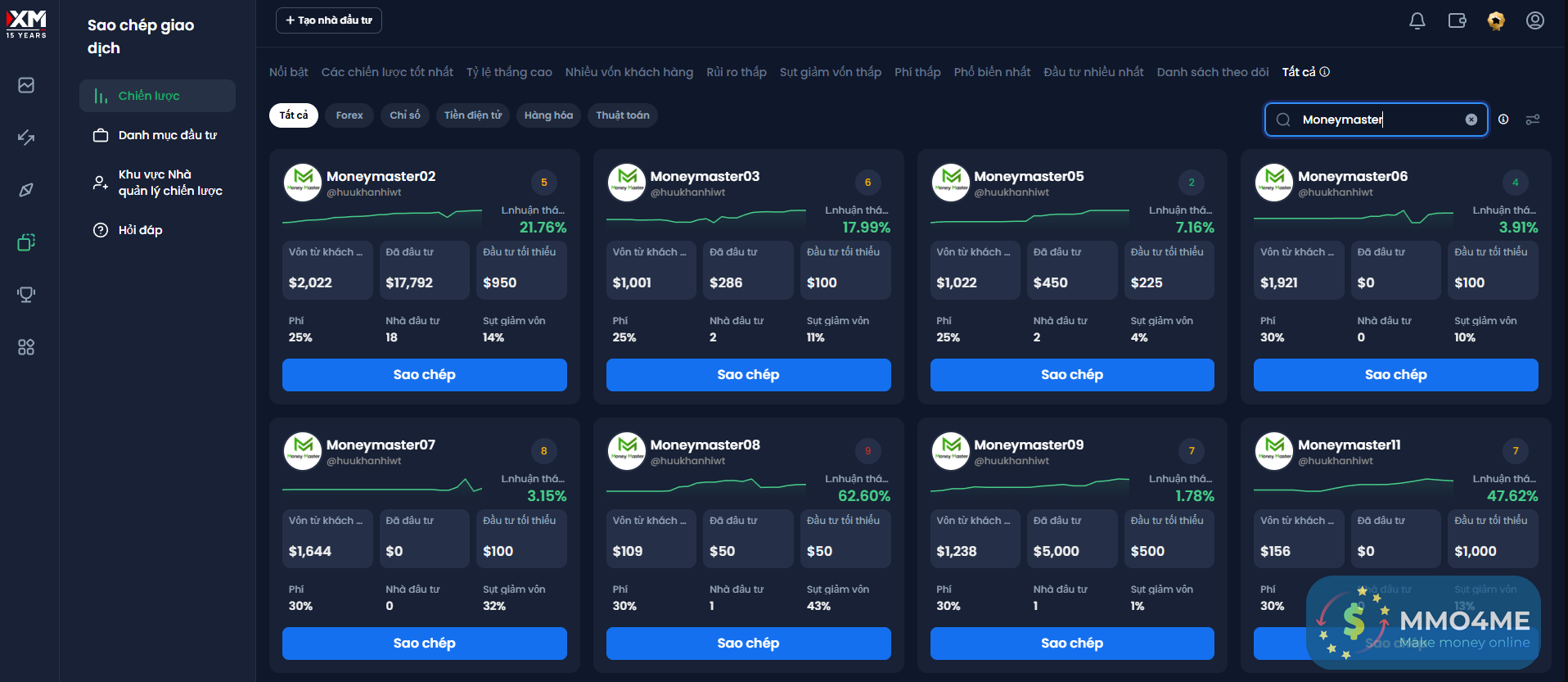Copy the Moneymaster09 strategy with Sao chép
This screenshot has width=1568, height=682.
(x=1072, y=644)
